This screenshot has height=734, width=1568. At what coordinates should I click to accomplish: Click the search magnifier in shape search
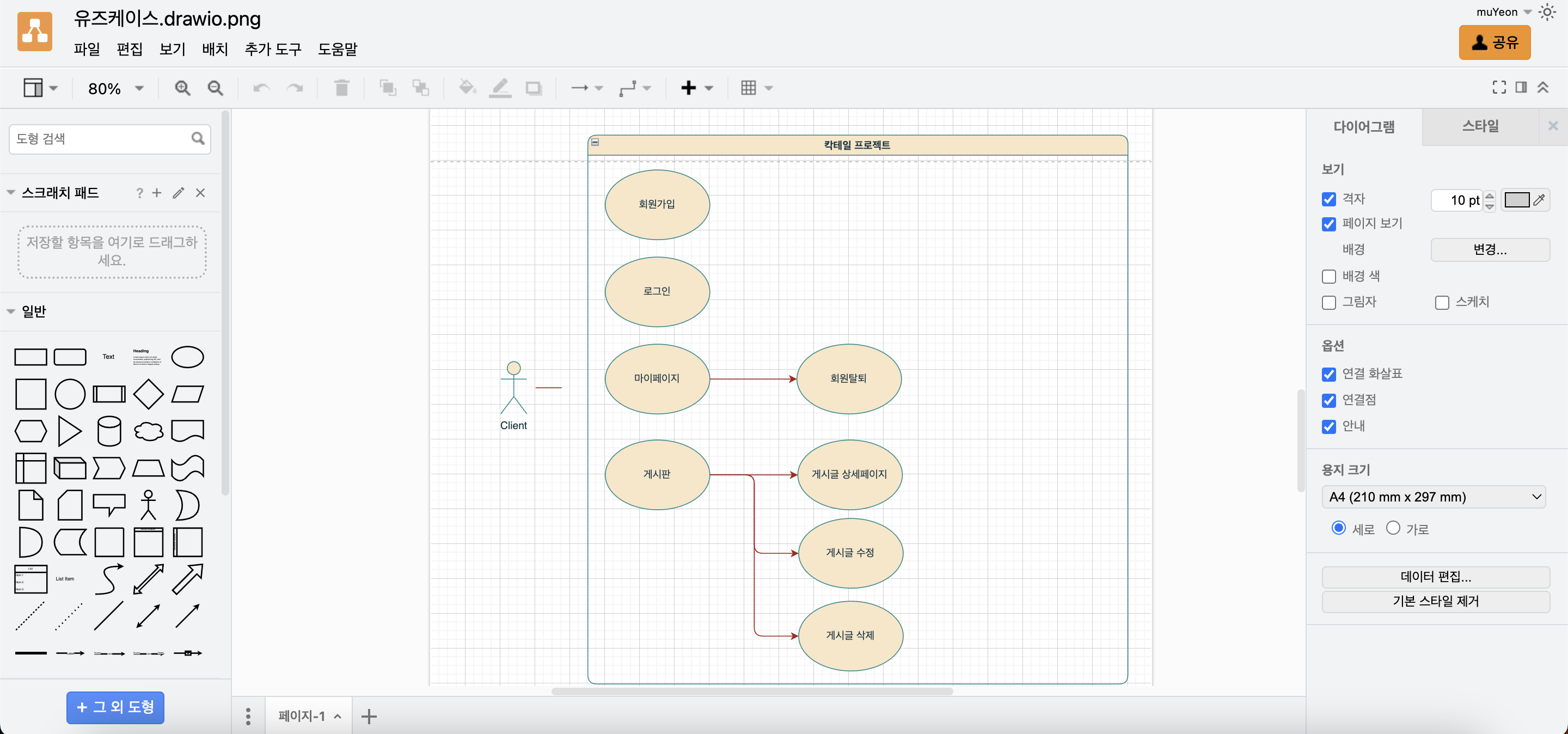[198, 139]
